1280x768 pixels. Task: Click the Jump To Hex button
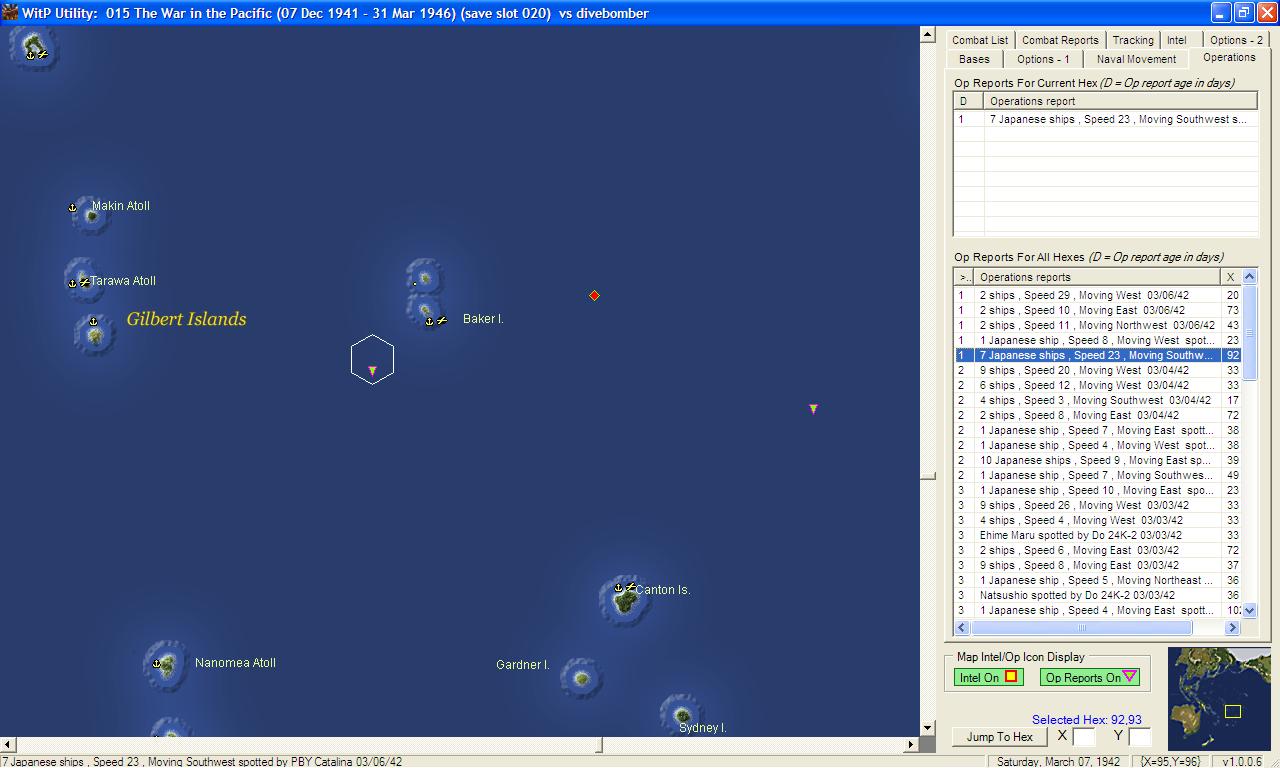coord(1000,737)
